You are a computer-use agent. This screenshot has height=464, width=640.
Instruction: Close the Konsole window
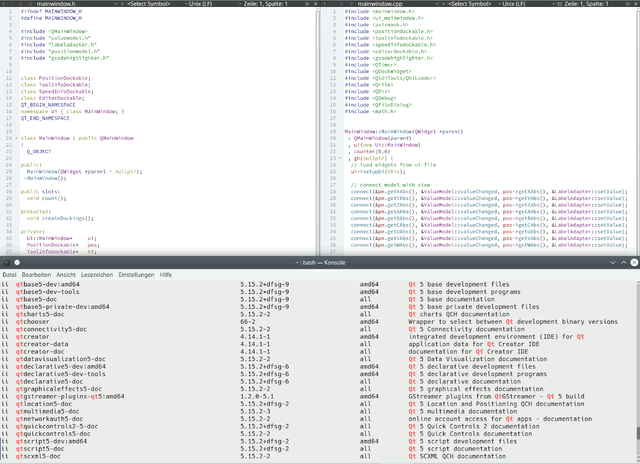[634, 262]
